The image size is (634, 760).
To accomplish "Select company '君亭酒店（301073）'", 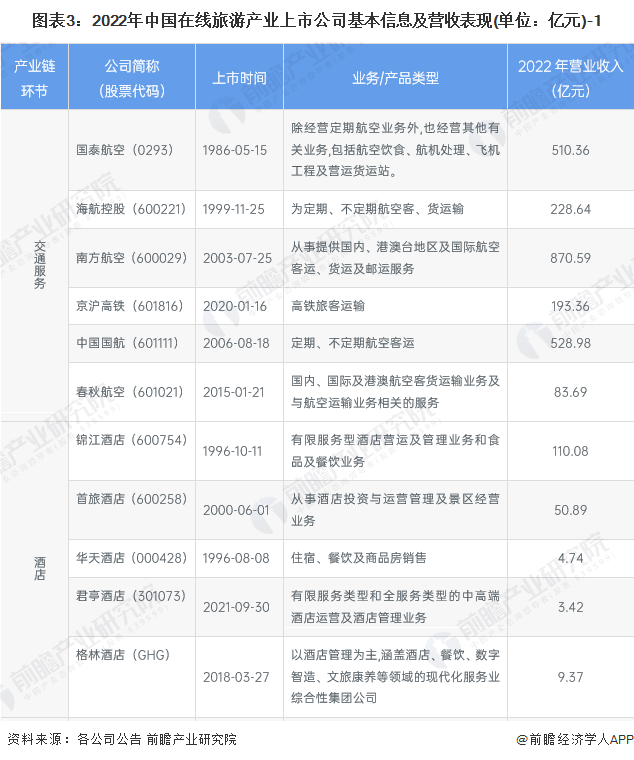I will [131, 596].
